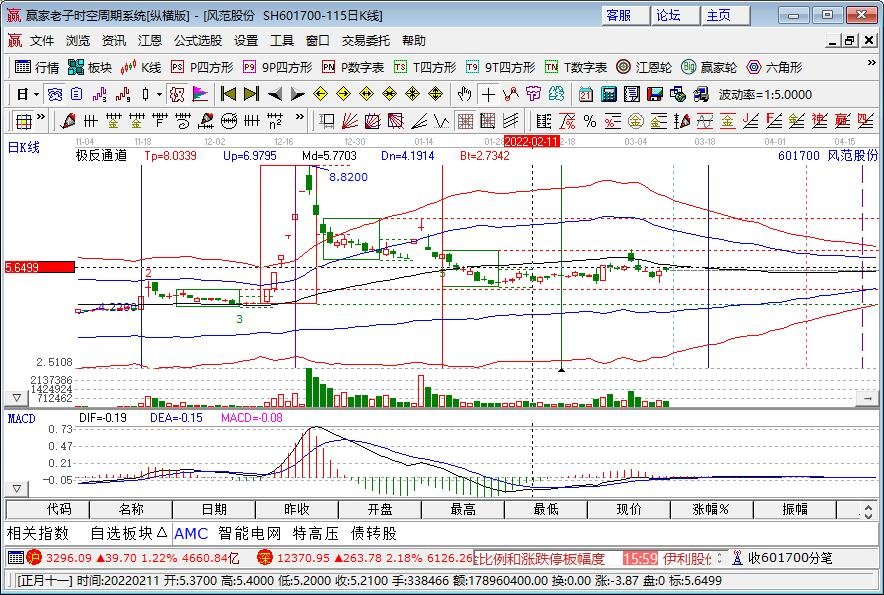Click the red 5.6499 price label
The height and width of the screenshot is (595, 884).
coord(39,267)
